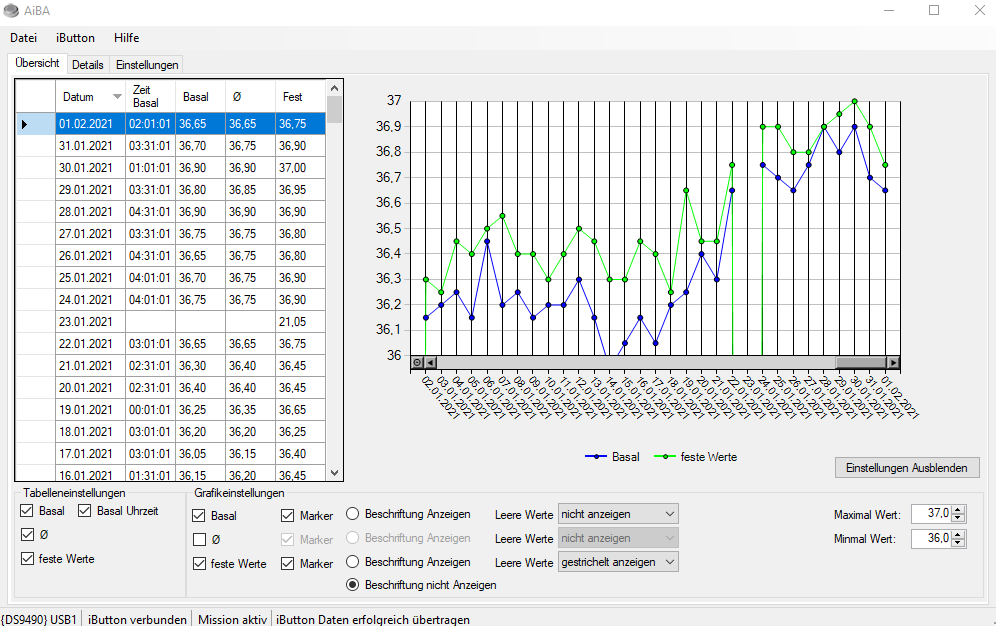Select the date cell 23.01.2021
Viewport: 996px width, 626px height.
coord(90,322)
